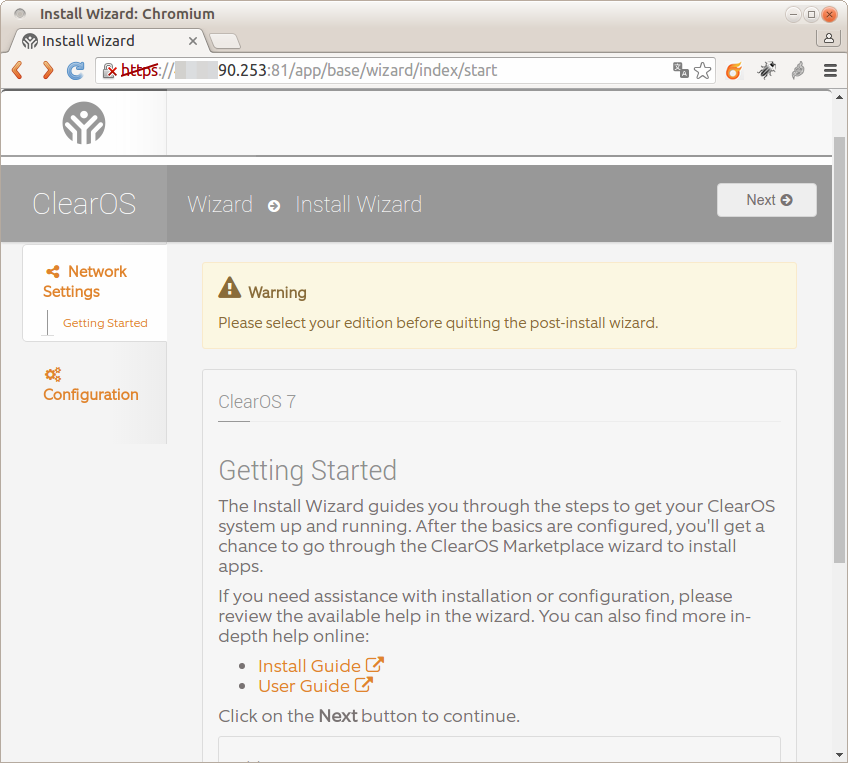Click the warning triangle icon
Image resolution: width=848 pixels, height=763 pixels.
click(230, 288)
